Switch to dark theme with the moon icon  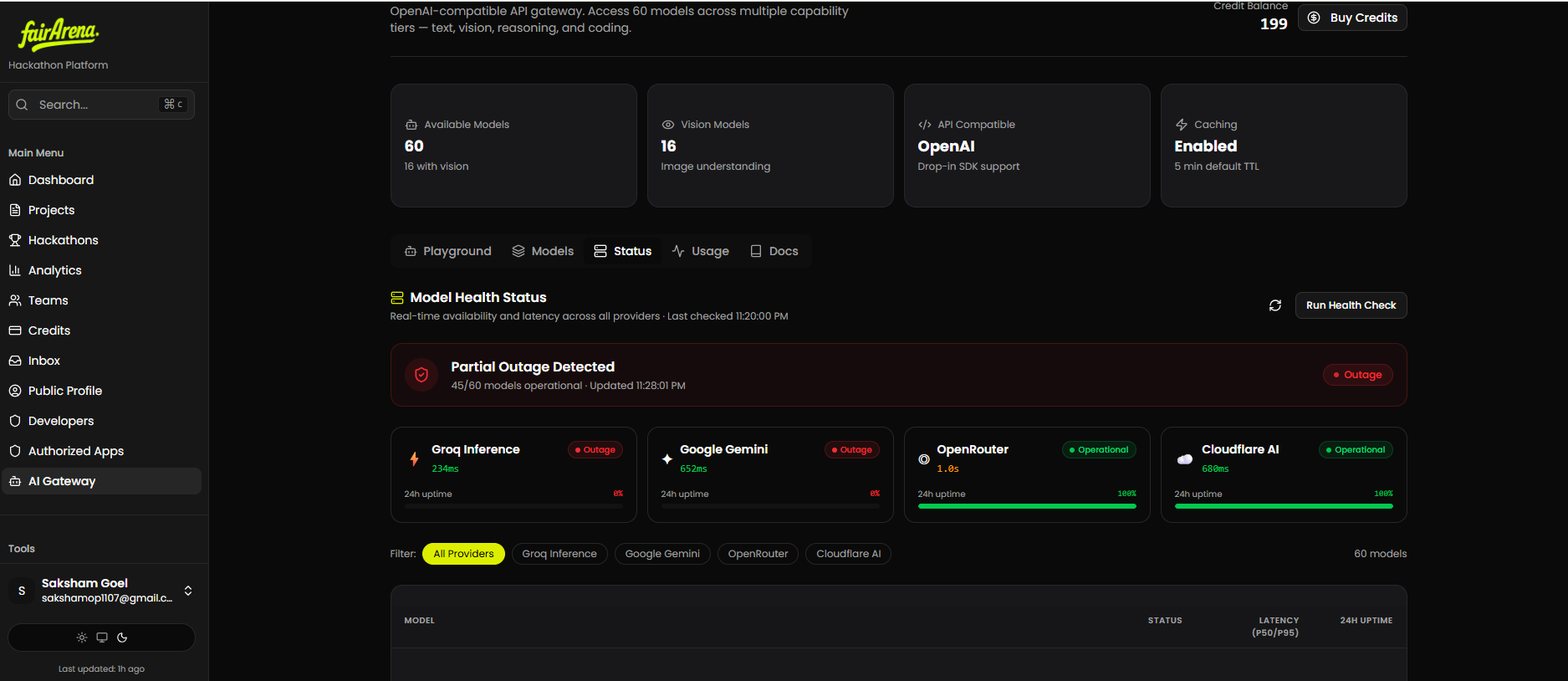(x=122, y=637)
